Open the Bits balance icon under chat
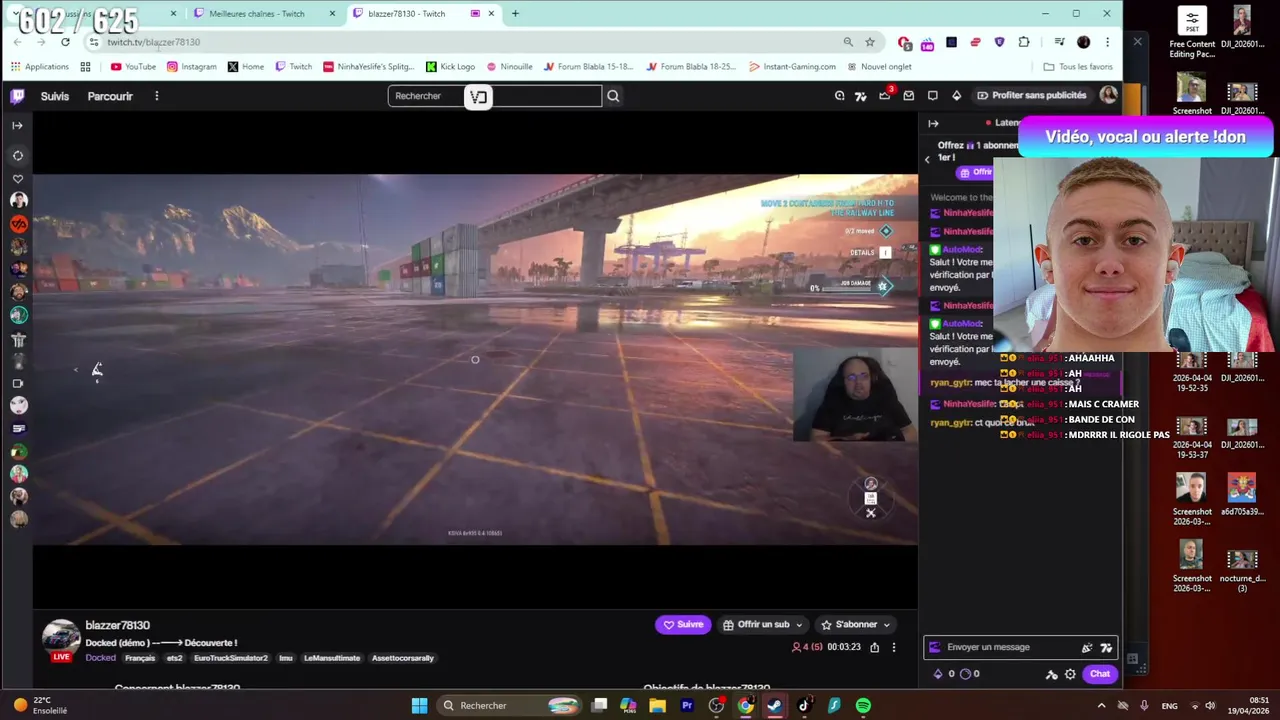Screen dimensions: 1280x720 point(938,674)
